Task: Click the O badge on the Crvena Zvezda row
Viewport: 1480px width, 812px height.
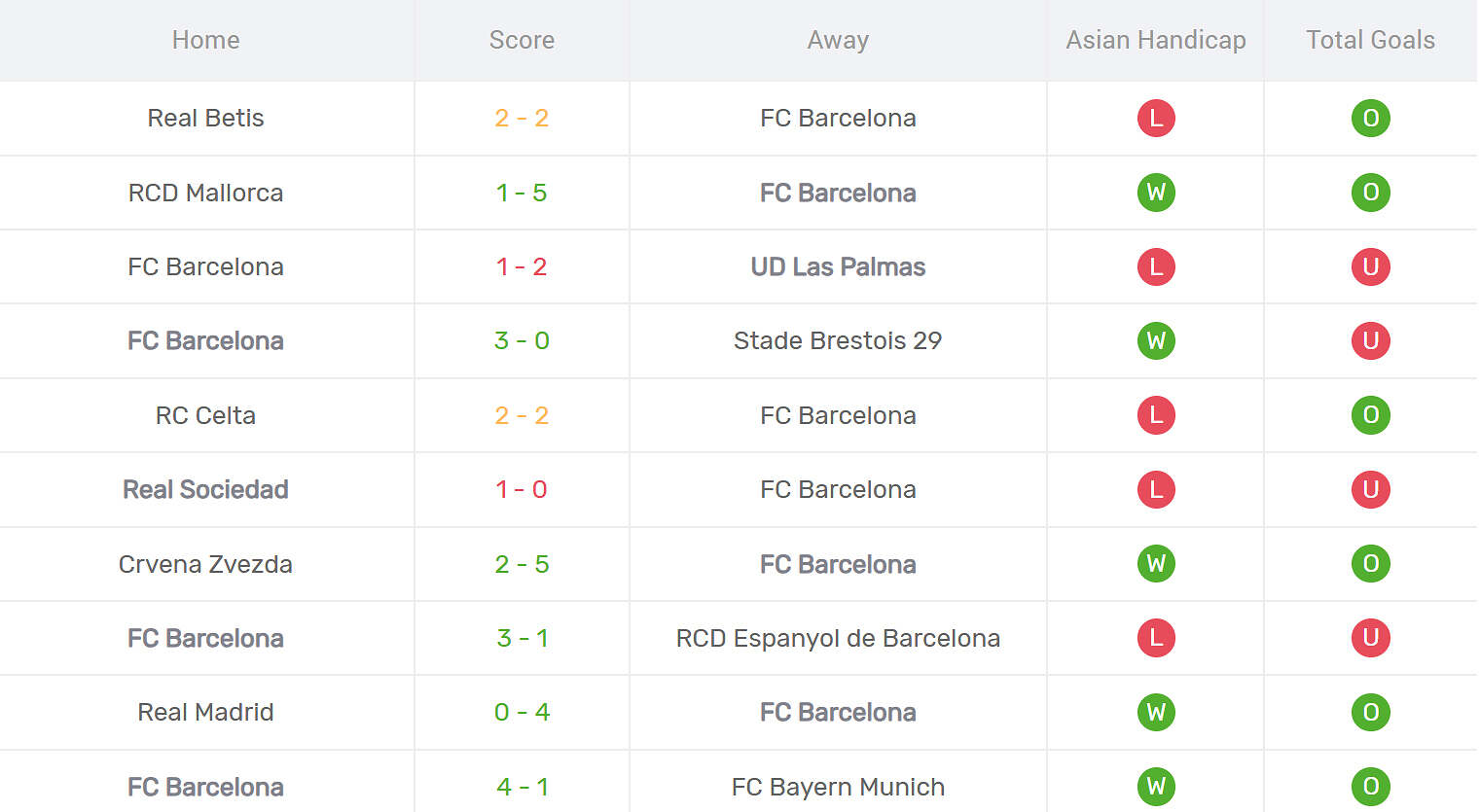Action: click(x=1370, y=564)
